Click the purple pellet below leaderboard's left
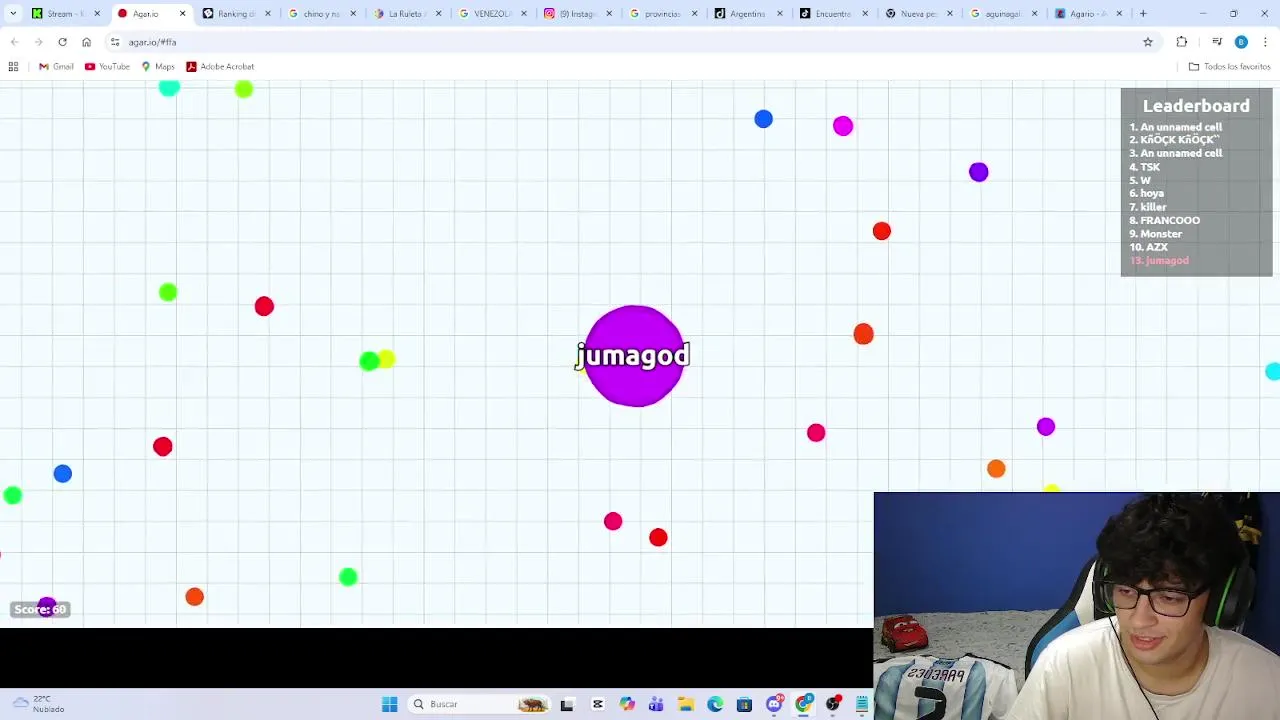This screenshot has height=720, width=1280. [x=978, y=172]
